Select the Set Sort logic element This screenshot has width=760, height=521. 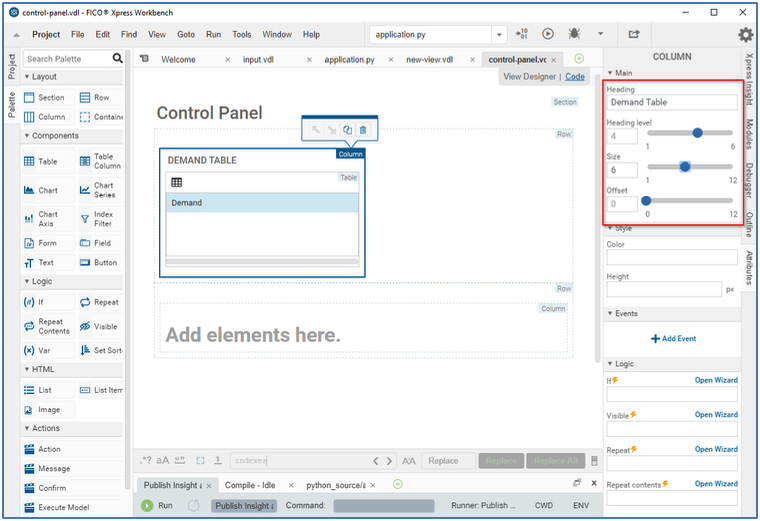click(x=100, y=350)
